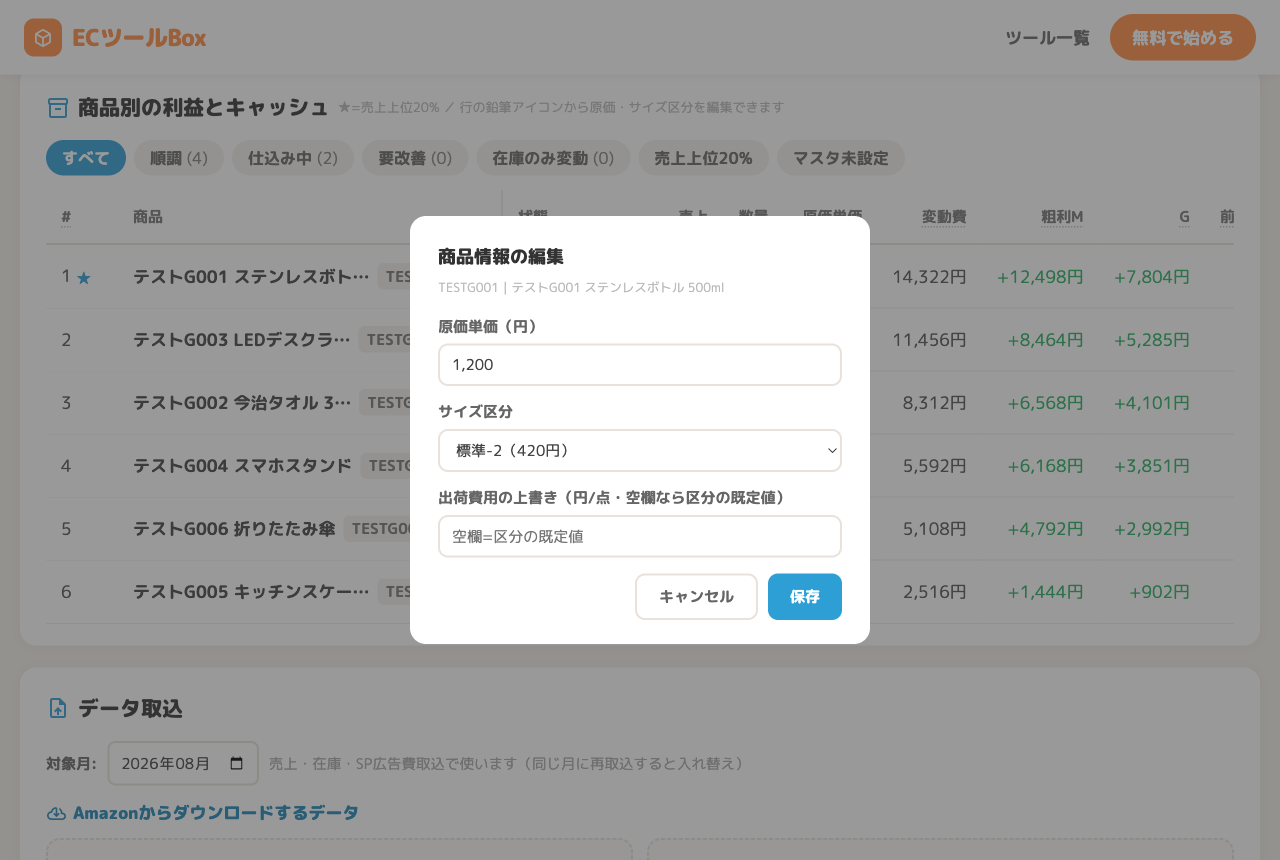Viewport: 1280px width, 860px height.
Task: Click the 粗利M column header
Action: tap(1062, 217)
